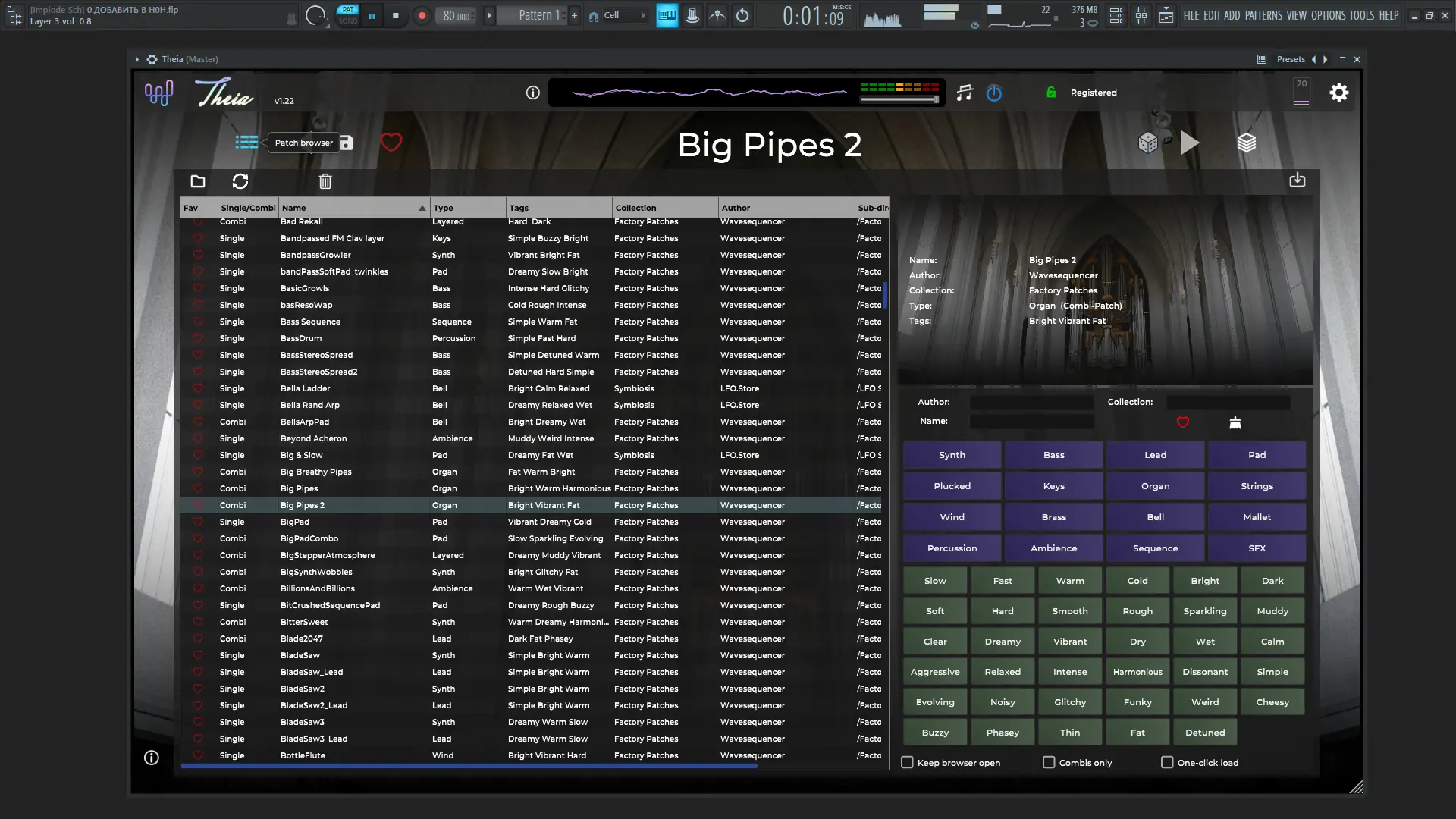Click the Author filter input field

point(1031,403)
